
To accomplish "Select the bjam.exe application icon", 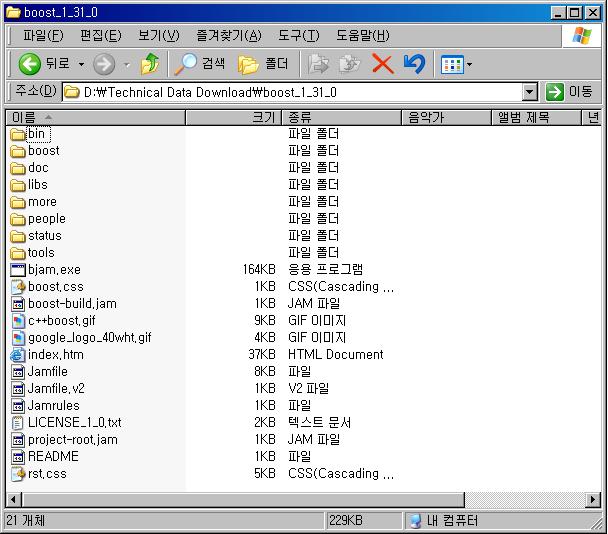I will tap(18, 270).
